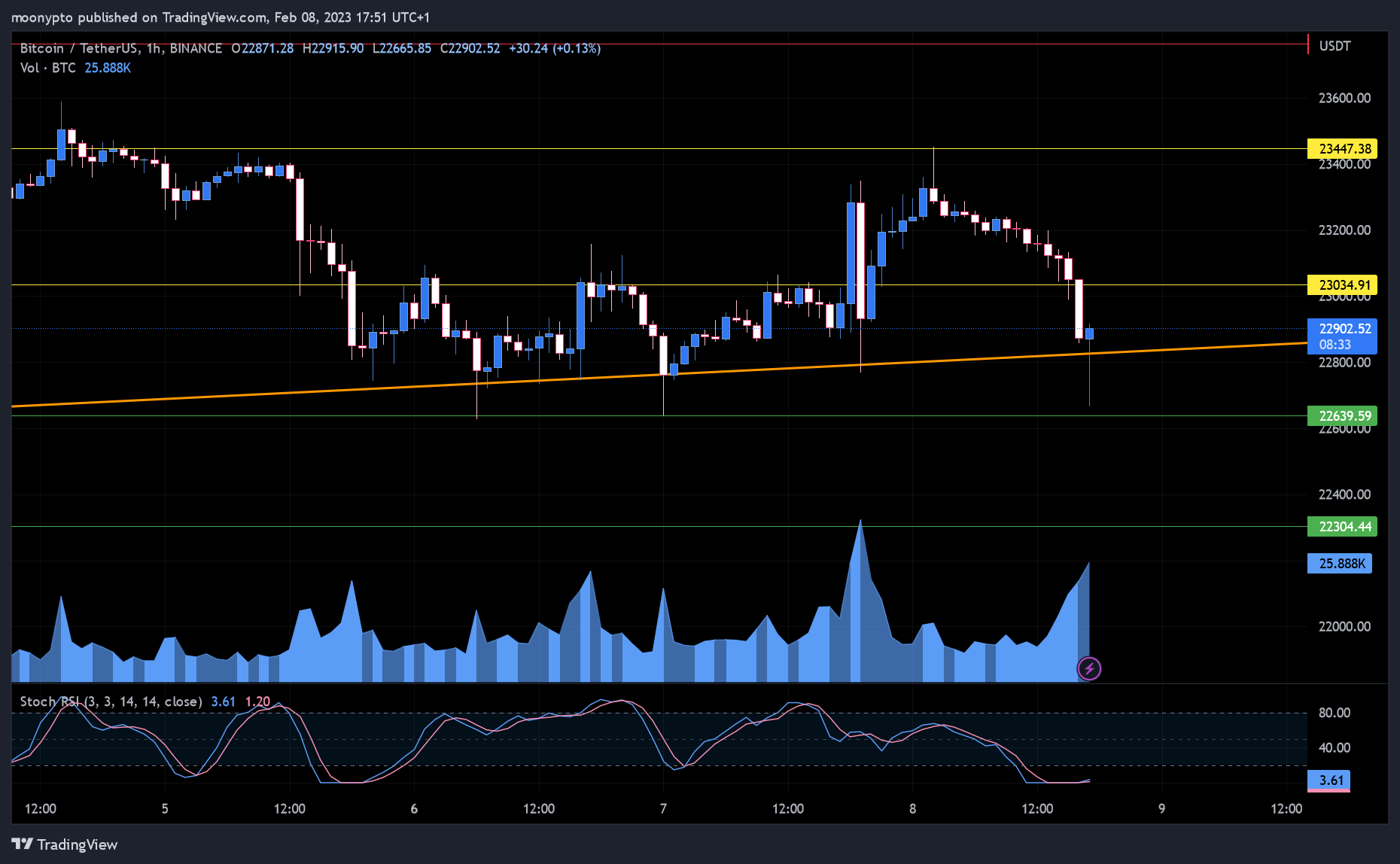Click the 22639.59 green price label
The width and height of the screenshot is (1400, 864).
[1344, 416]
